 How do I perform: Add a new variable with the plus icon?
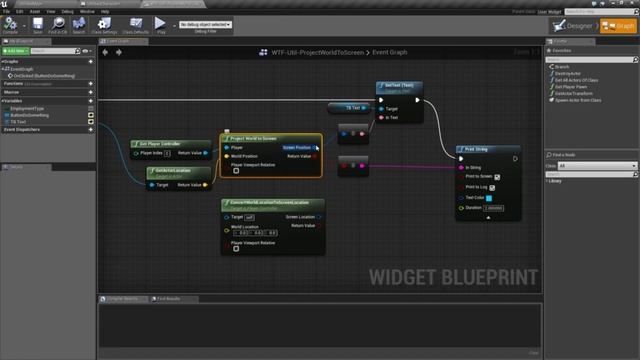pos(91,101)
